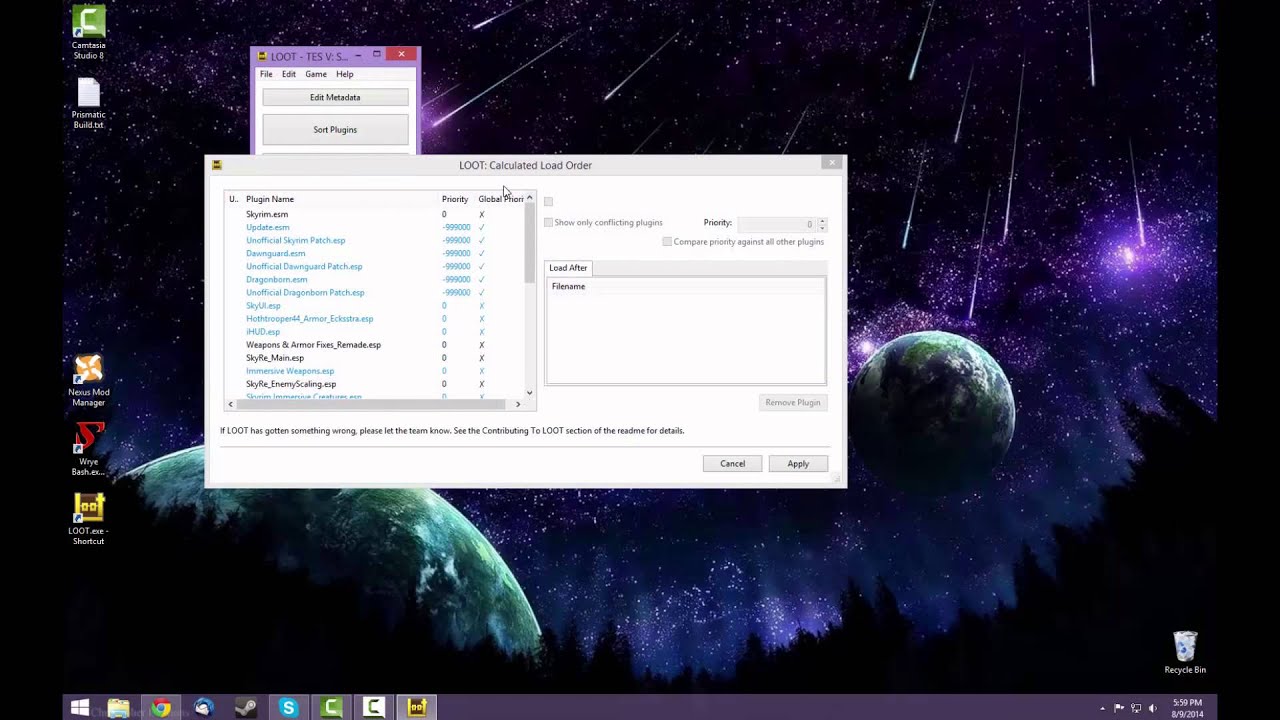Open the taskbar clock and date
Viewport: 1280px width, 720px height.
click(1187, 708)
